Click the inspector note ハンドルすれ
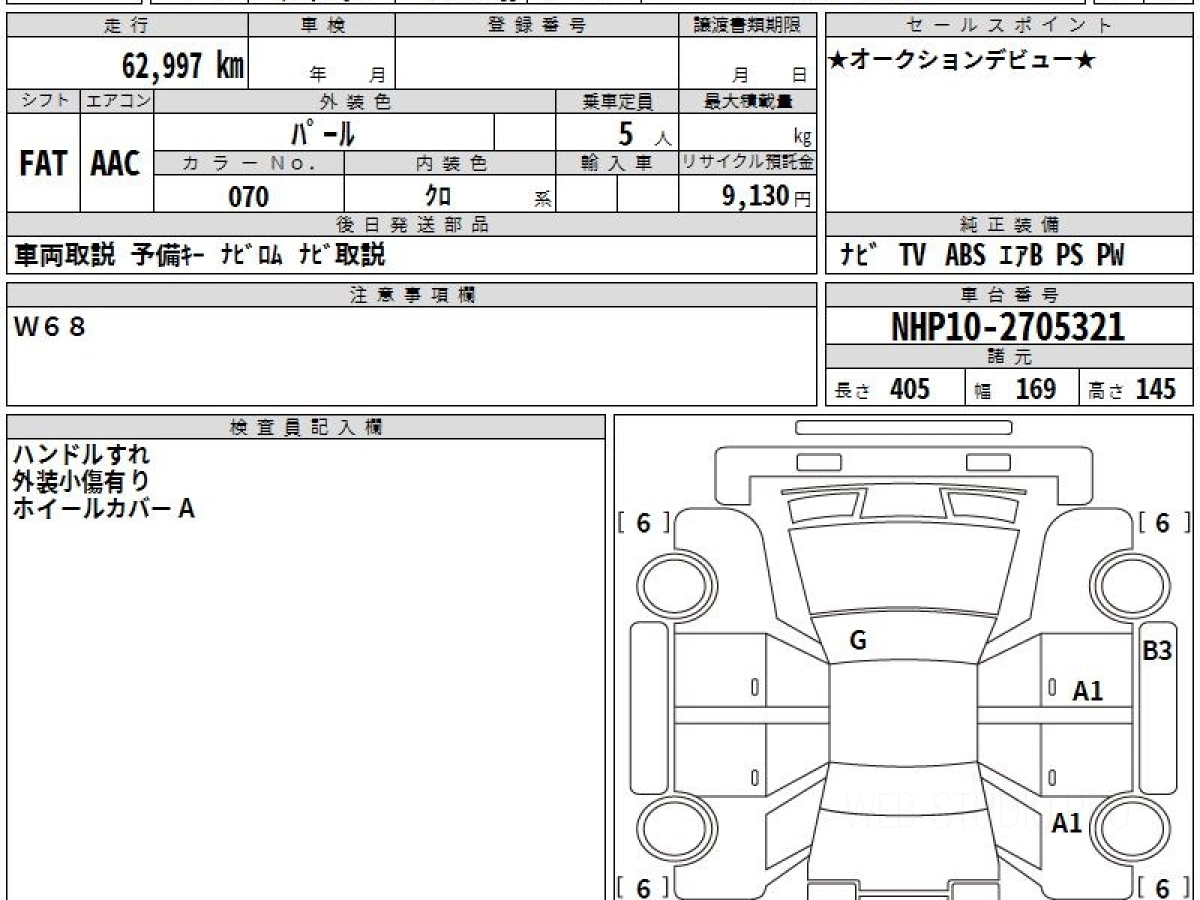Screen dimensions: 1200x900 click(x=82, y=455)
